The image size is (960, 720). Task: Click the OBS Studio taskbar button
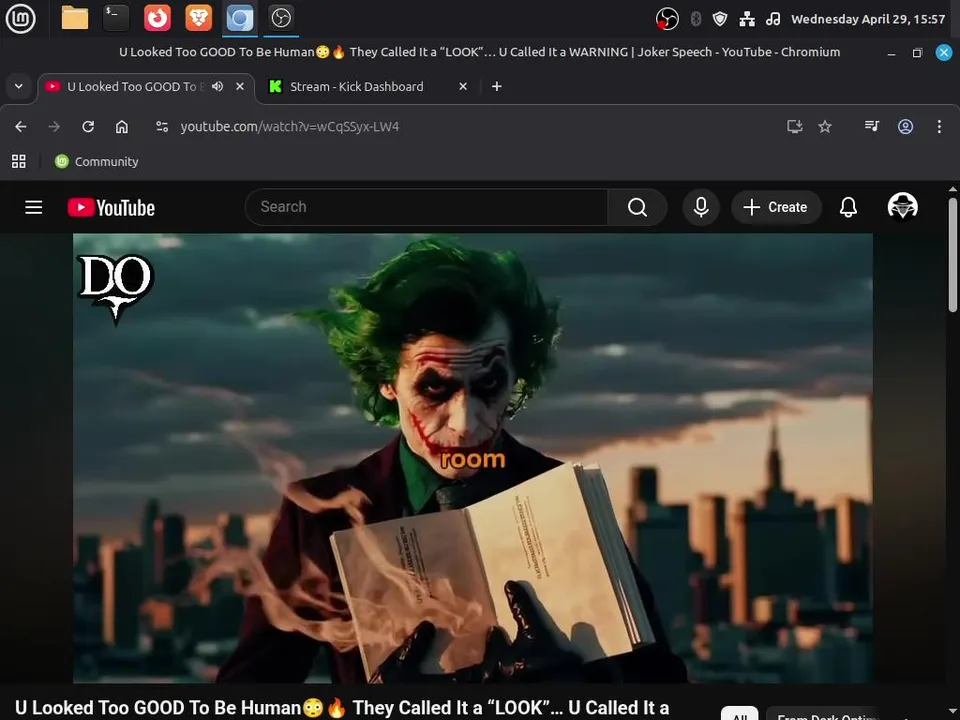[x=281, y=18]
